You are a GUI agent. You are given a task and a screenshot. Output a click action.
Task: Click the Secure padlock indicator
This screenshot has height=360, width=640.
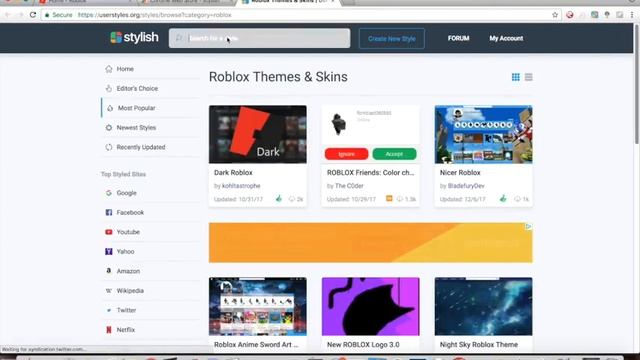coord(58,15)
